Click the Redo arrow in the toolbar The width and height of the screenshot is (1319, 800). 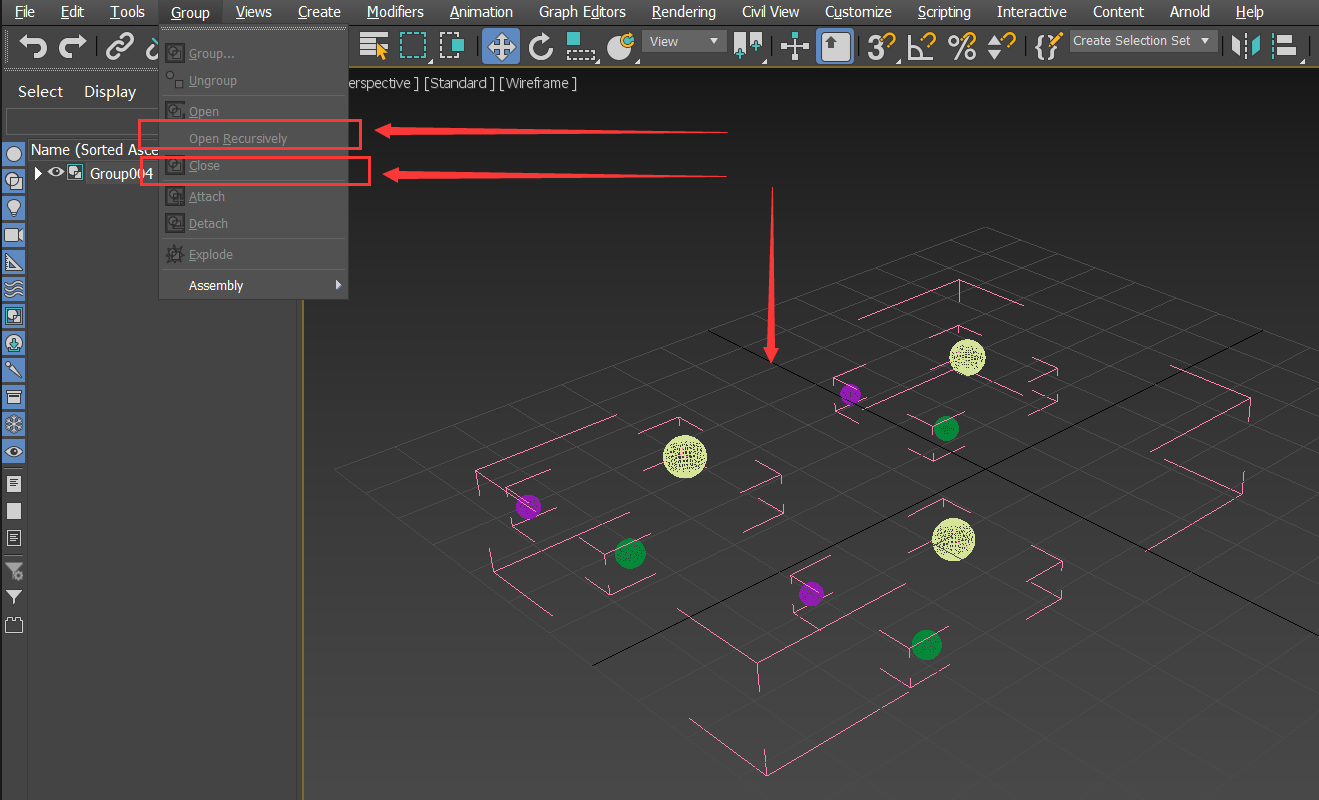(72, 46)
